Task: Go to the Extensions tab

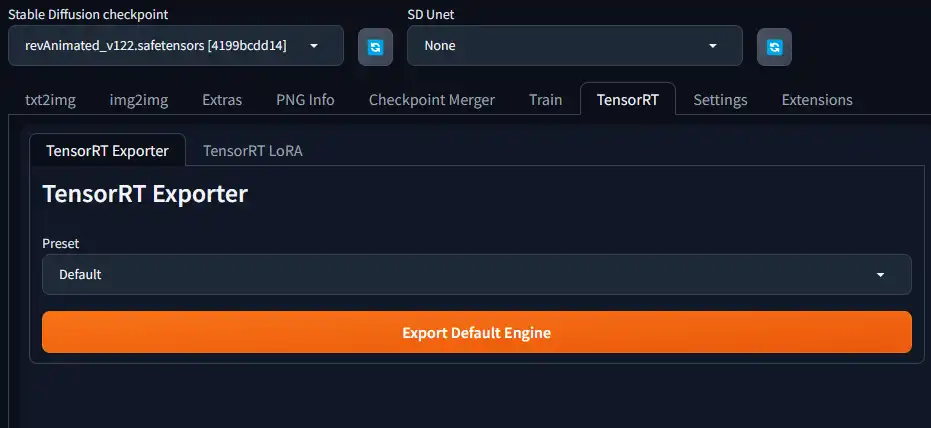Action: (817, 100)
